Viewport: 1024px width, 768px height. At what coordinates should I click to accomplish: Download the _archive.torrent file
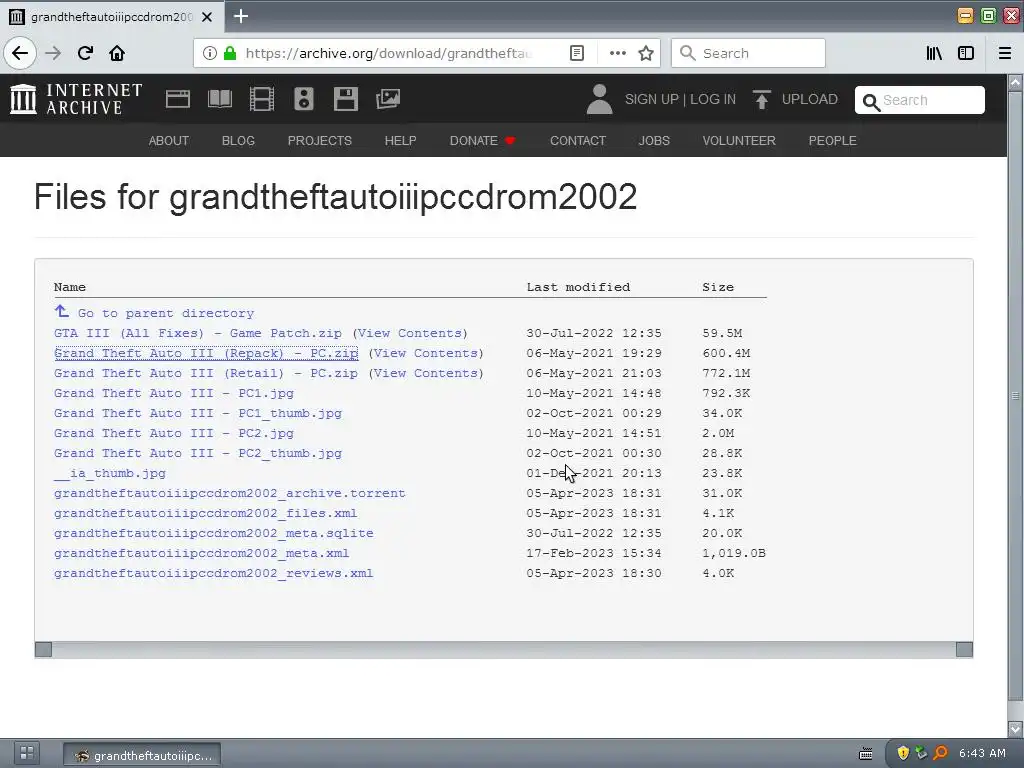(230, 493)
